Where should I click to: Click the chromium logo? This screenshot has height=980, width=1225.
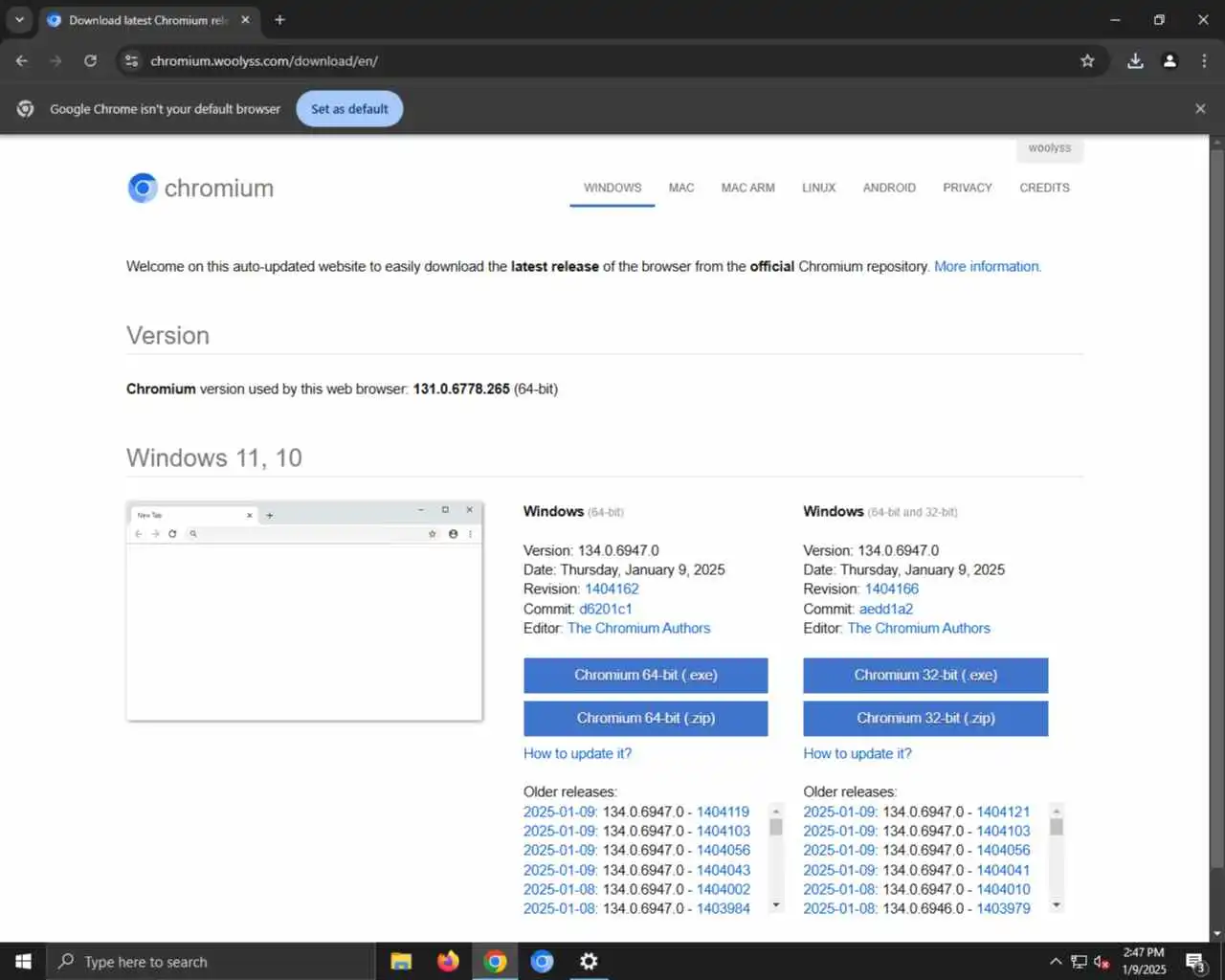pos(201,188)
